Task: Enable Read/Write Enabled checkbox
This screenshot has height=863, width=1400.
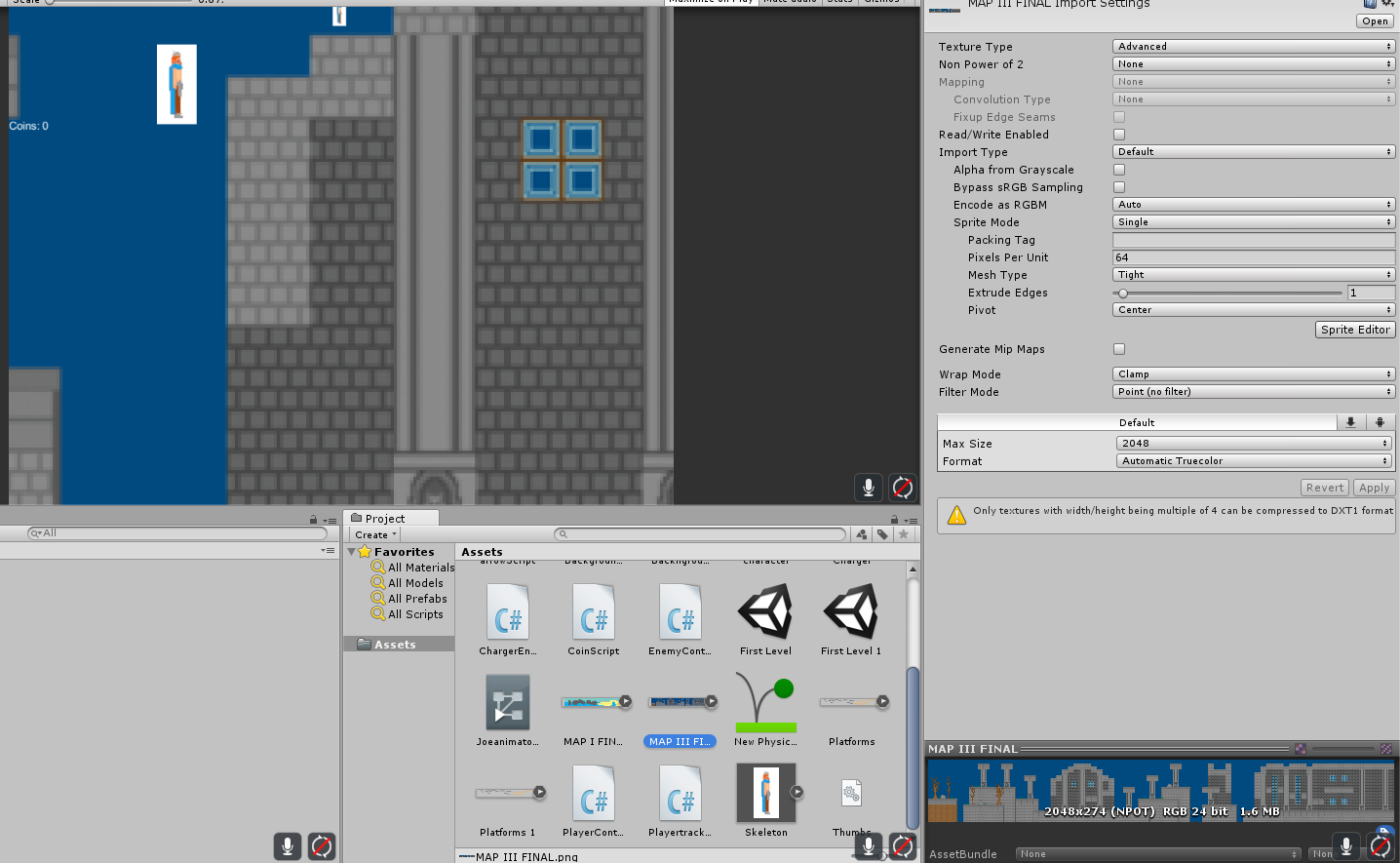Action: 1119,135
